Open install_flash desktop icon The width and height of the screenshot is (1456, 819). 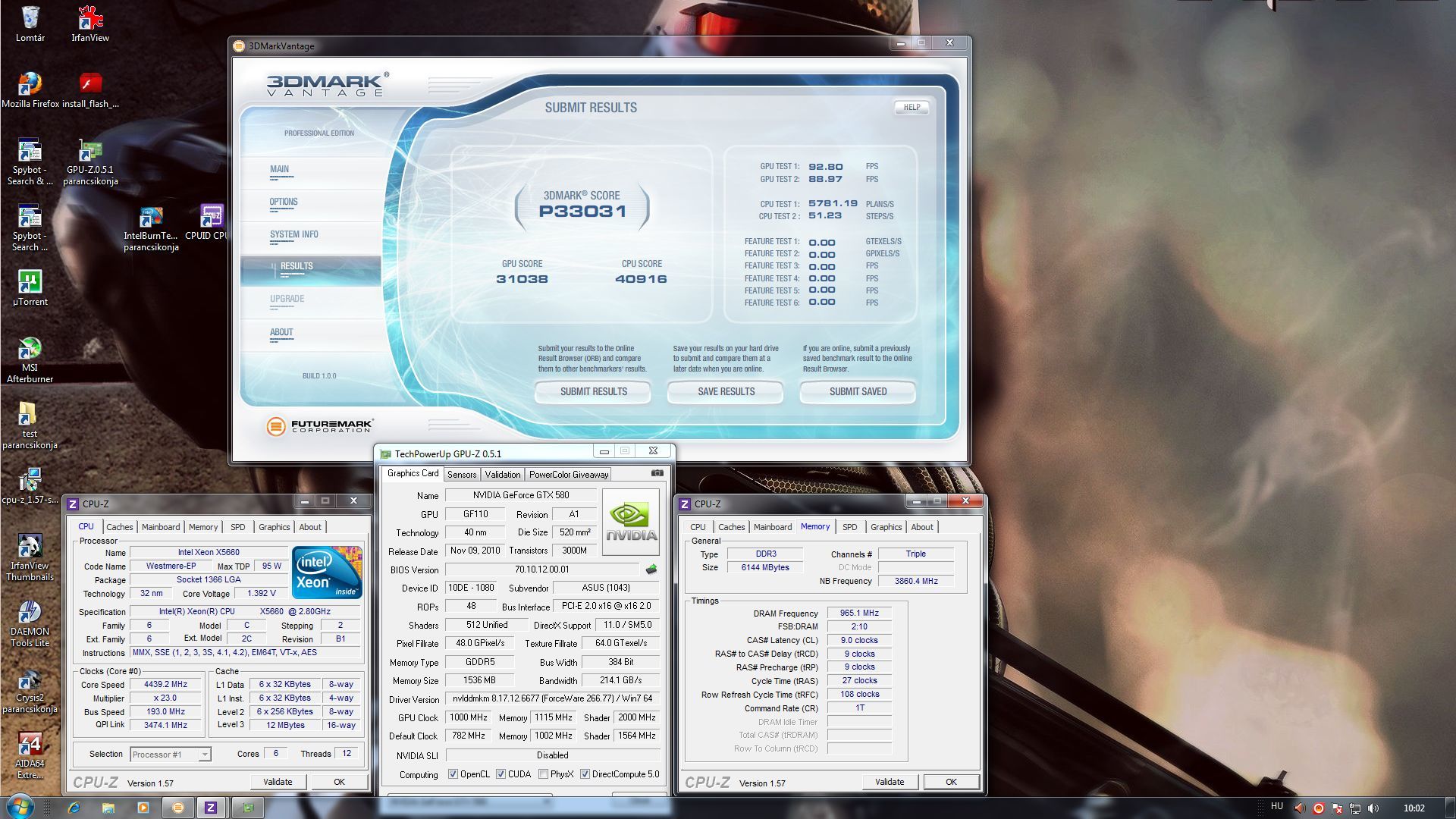coord(90,90)
